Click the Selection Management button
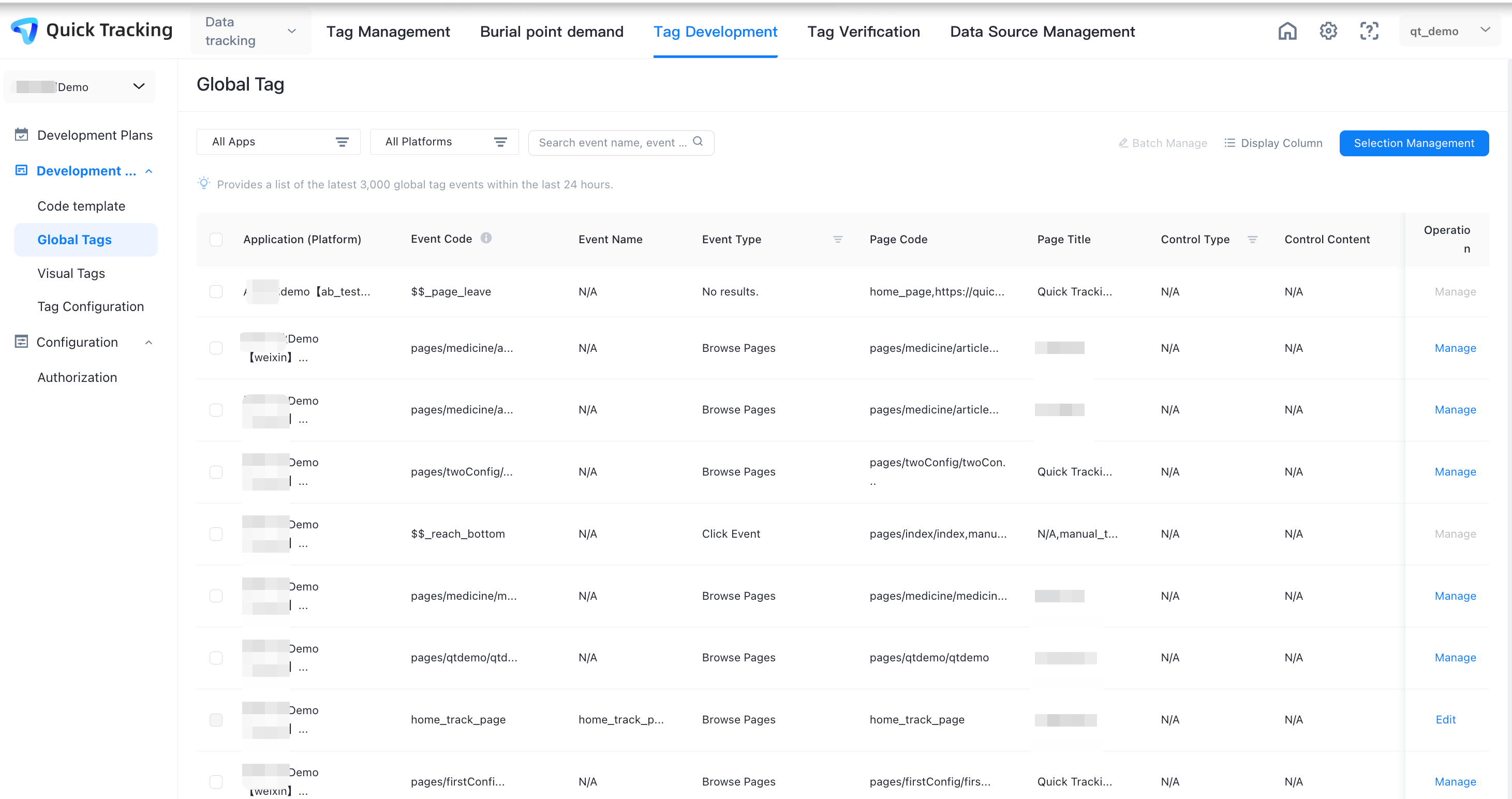This screenshot has height=799, width=1512. [1413, 143]
